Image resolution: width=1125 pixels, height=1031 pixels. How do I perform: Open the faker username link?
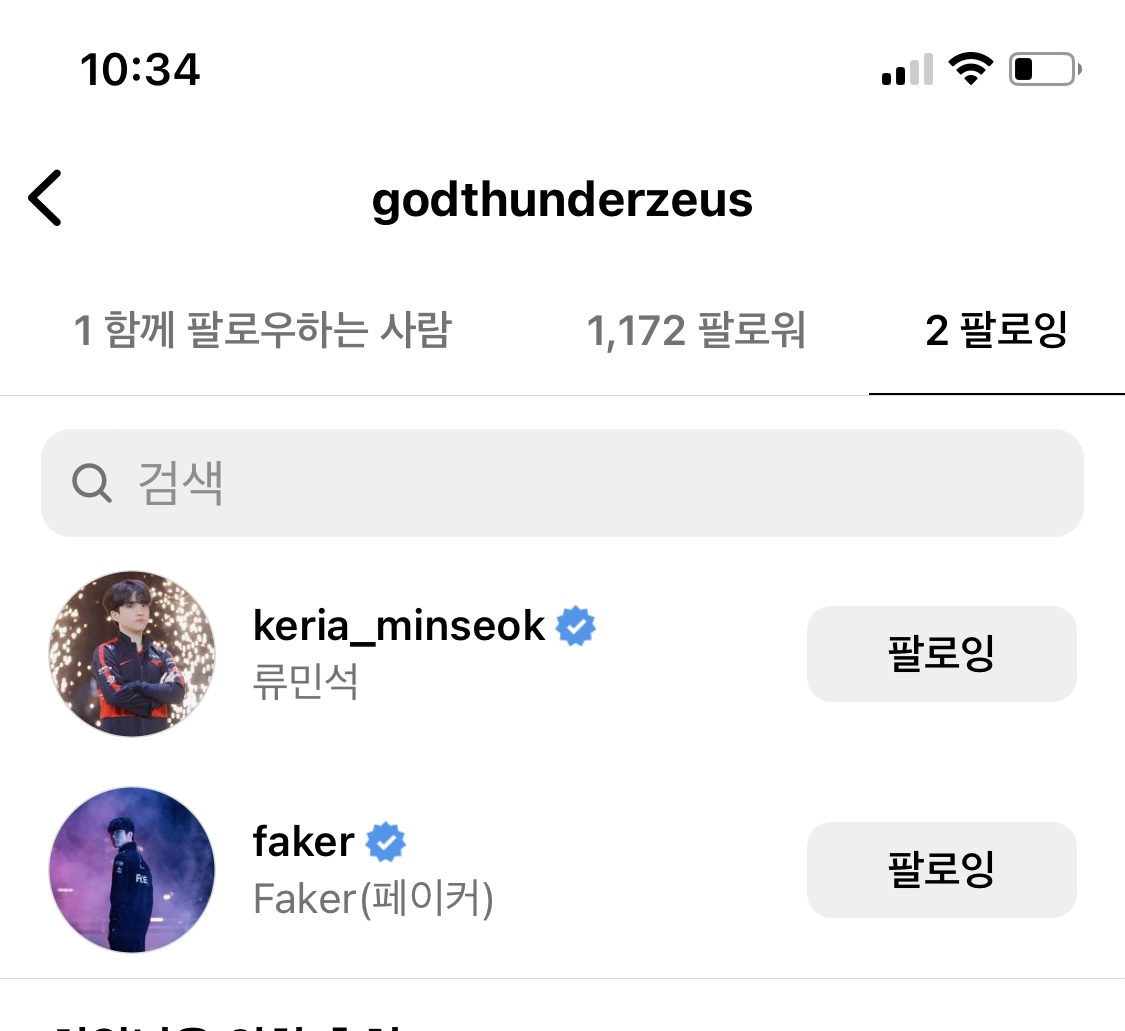[304, 842]
